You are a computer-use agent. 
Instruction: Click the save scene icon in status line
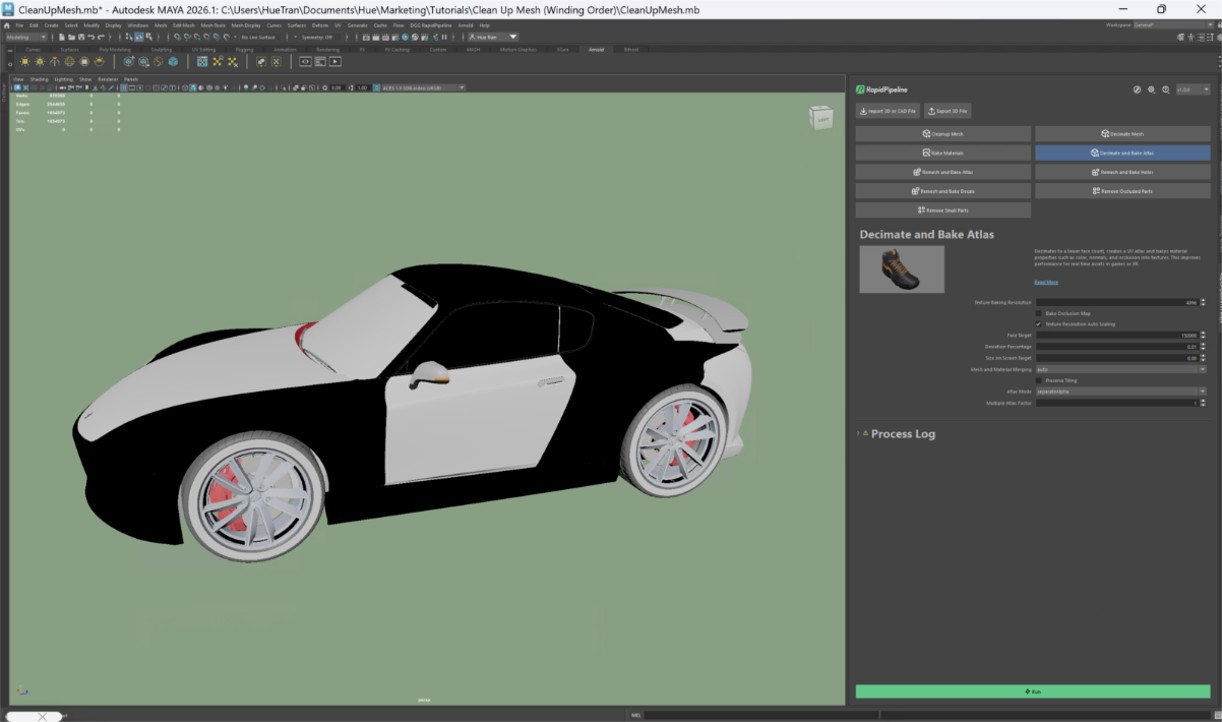tap(81, 37)
